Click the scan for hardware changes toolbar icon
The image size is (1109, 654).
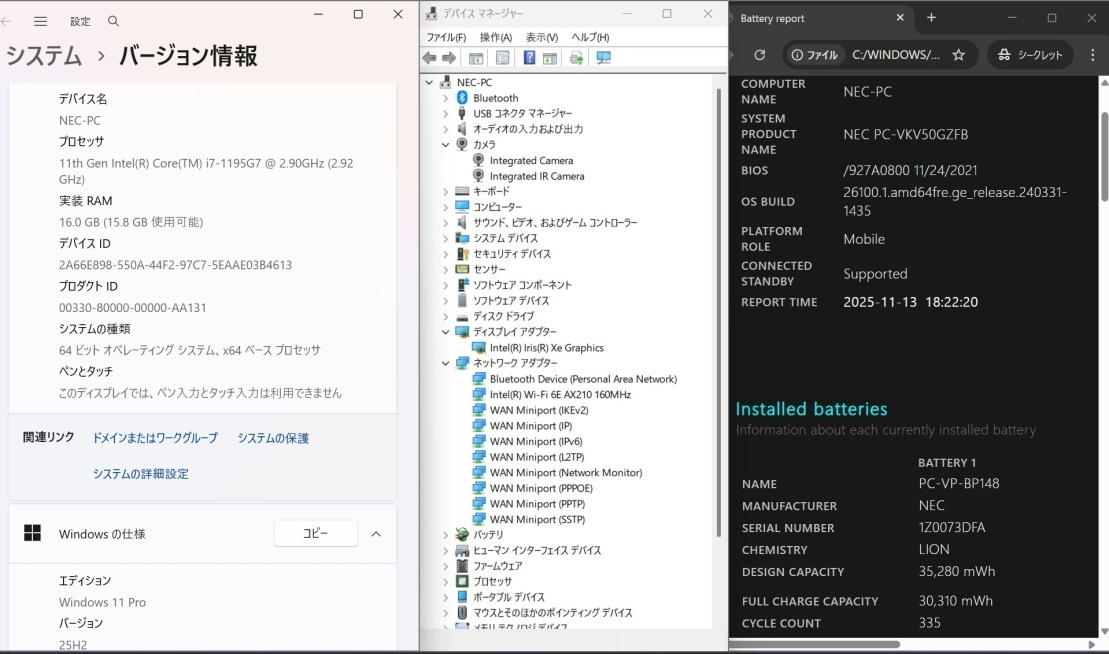pos(603,58)
